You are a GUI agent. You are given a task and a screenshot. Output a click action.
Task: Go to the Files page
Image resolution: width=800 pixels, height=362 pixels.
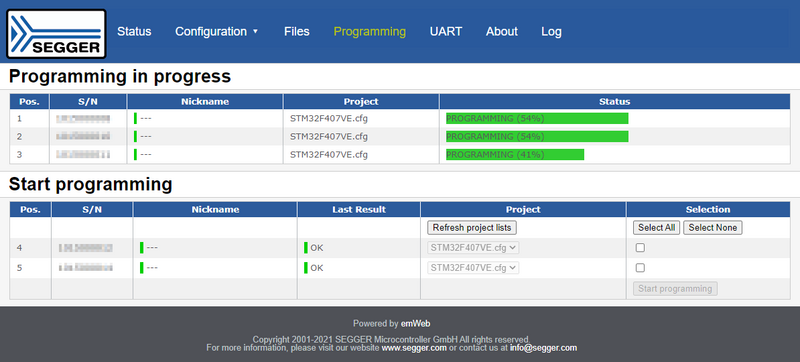coord(297,32)
